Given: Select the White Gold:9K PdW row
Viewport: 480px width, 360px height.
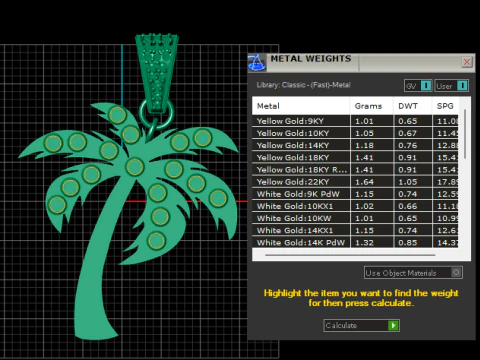Looking at the screenshot, I should point(355,194).
